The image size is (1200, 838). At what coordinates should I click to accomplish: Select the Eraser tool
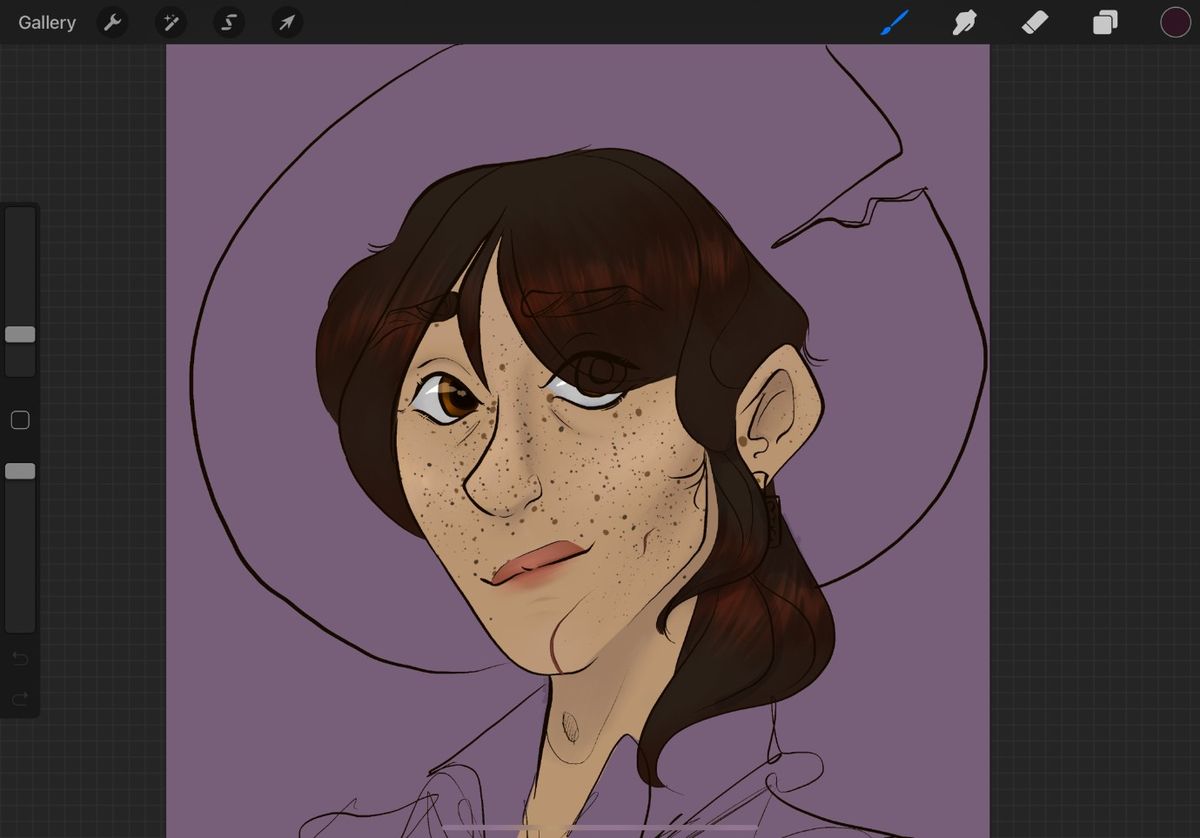click(1034, 22)
